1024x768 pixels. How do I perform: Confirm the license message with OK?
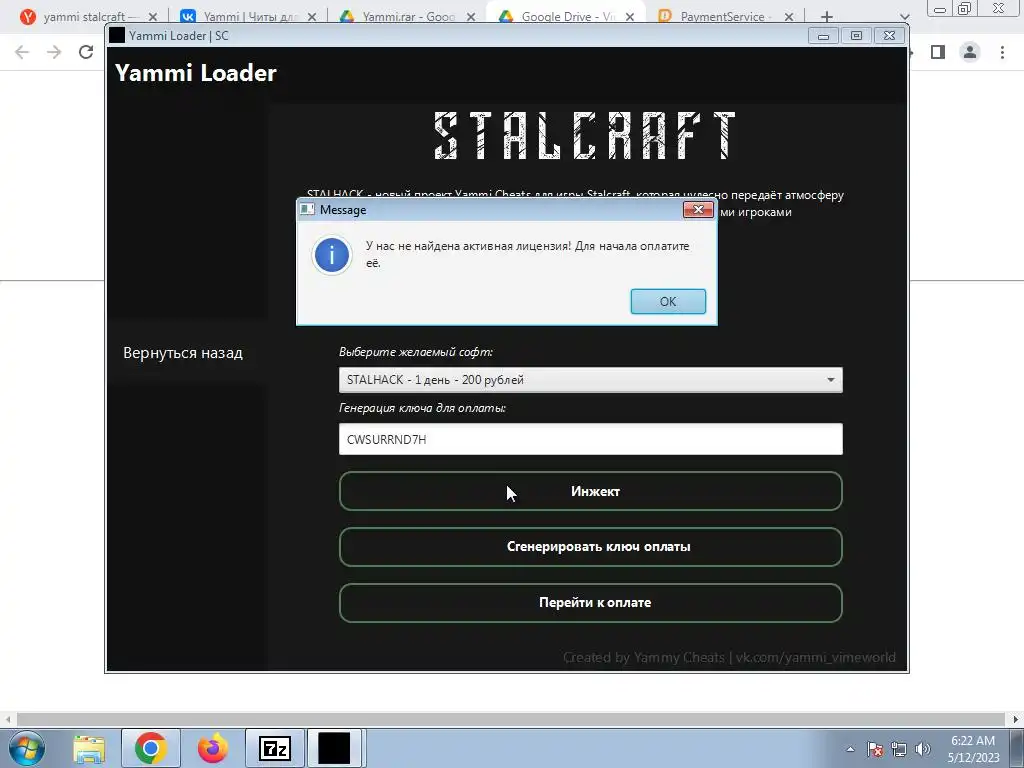pyautogui.click(x=667, y=302)
